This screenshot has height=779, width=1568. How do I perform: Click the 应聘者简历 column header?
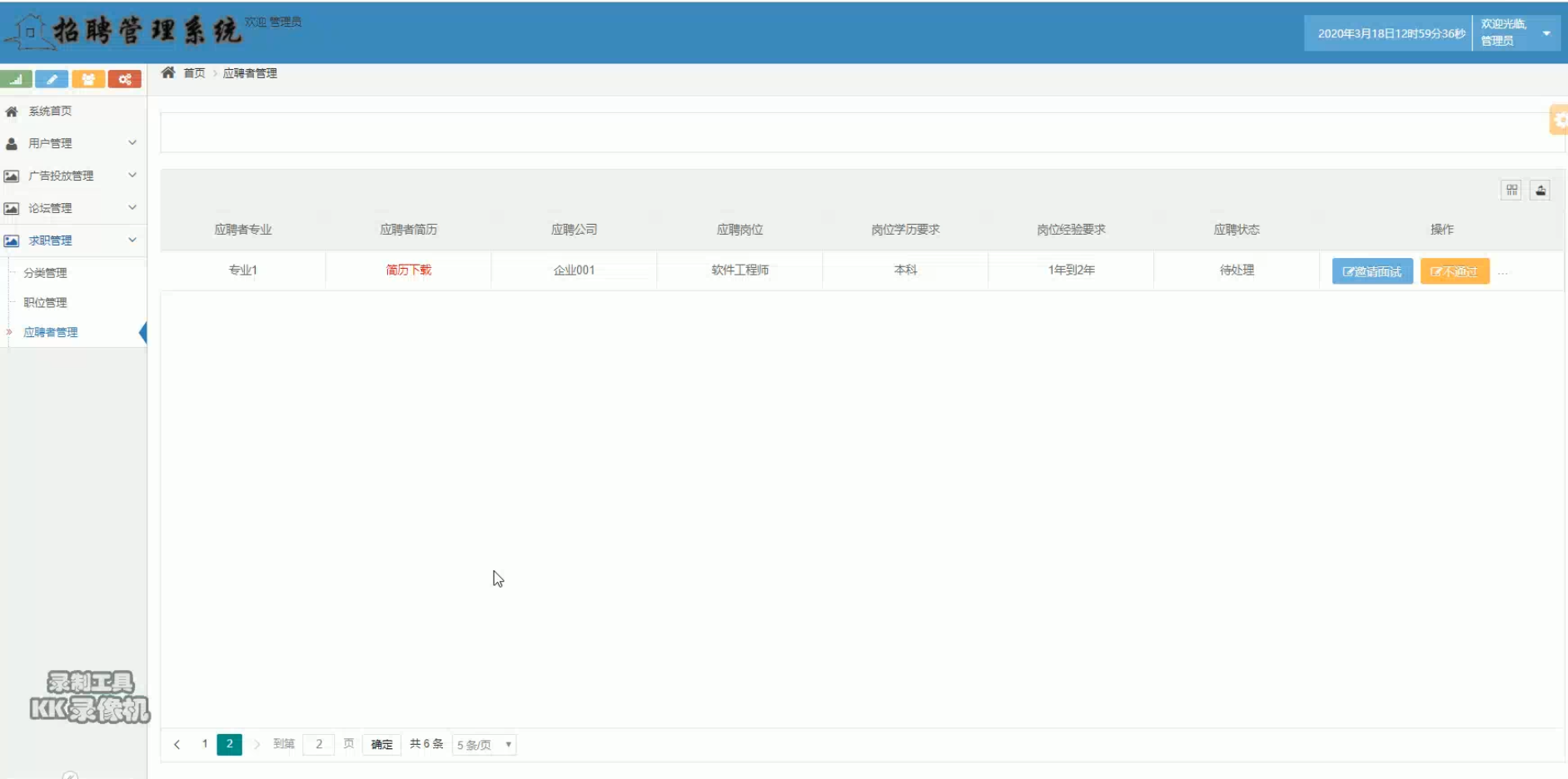click(x=409, y=229)
